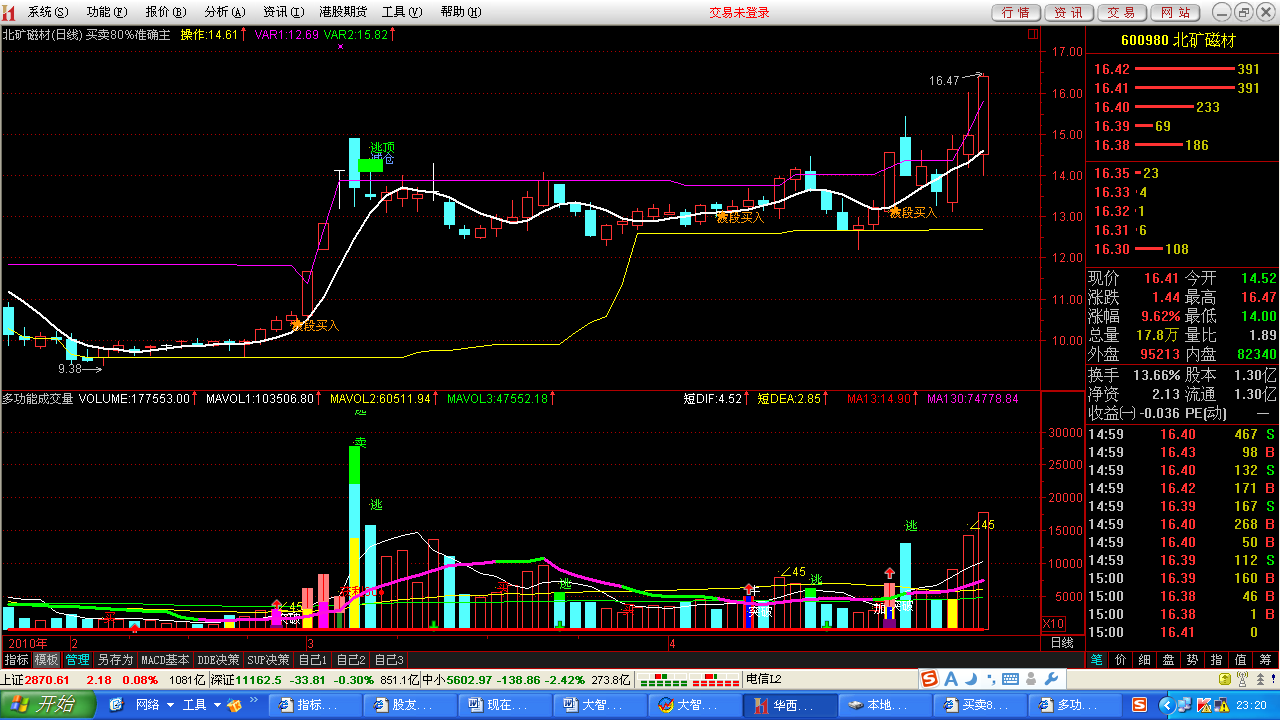The height and width of the screenshot is (720, 1280).
Task: Switch to the MACD基本 indicator tab
Action: (x=165, y=660)
